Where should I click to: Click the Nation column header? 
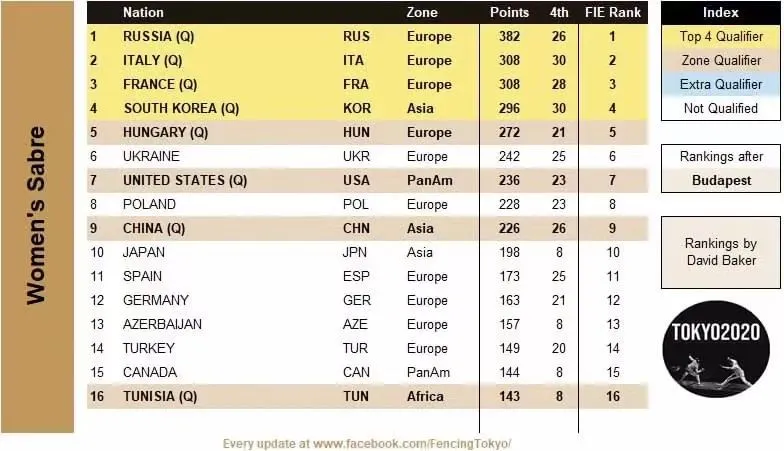tap(143, 12)
